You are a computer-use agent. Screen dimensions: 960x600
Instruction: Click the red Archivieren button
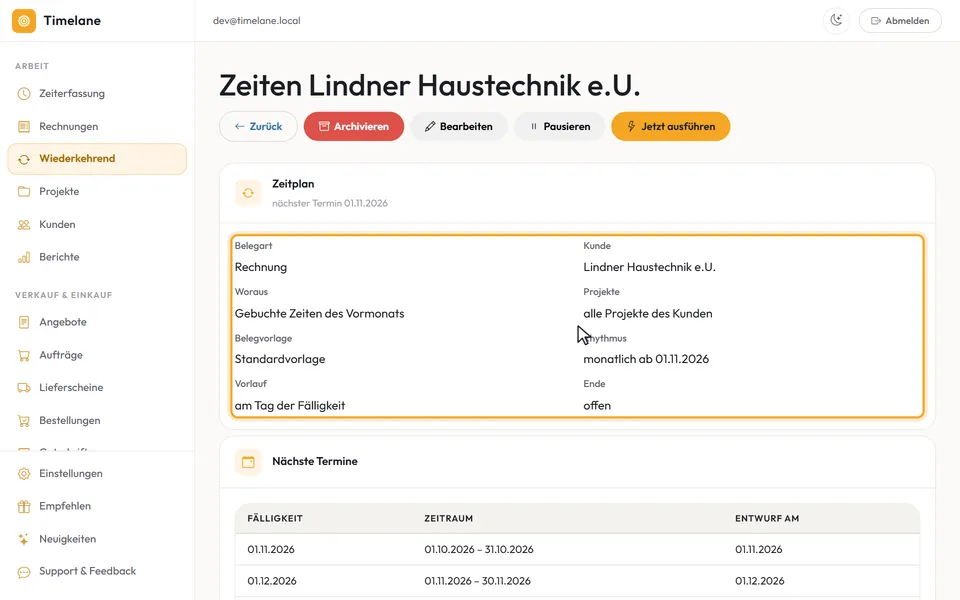[354, 127]
